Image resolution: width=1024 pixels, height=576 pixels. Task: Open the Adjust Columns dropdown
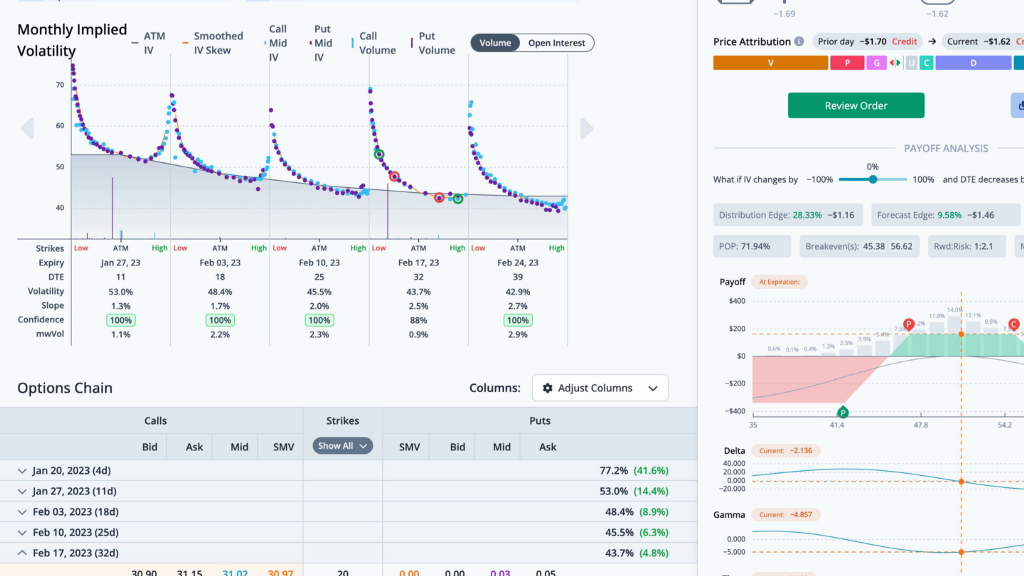(600, 388)
